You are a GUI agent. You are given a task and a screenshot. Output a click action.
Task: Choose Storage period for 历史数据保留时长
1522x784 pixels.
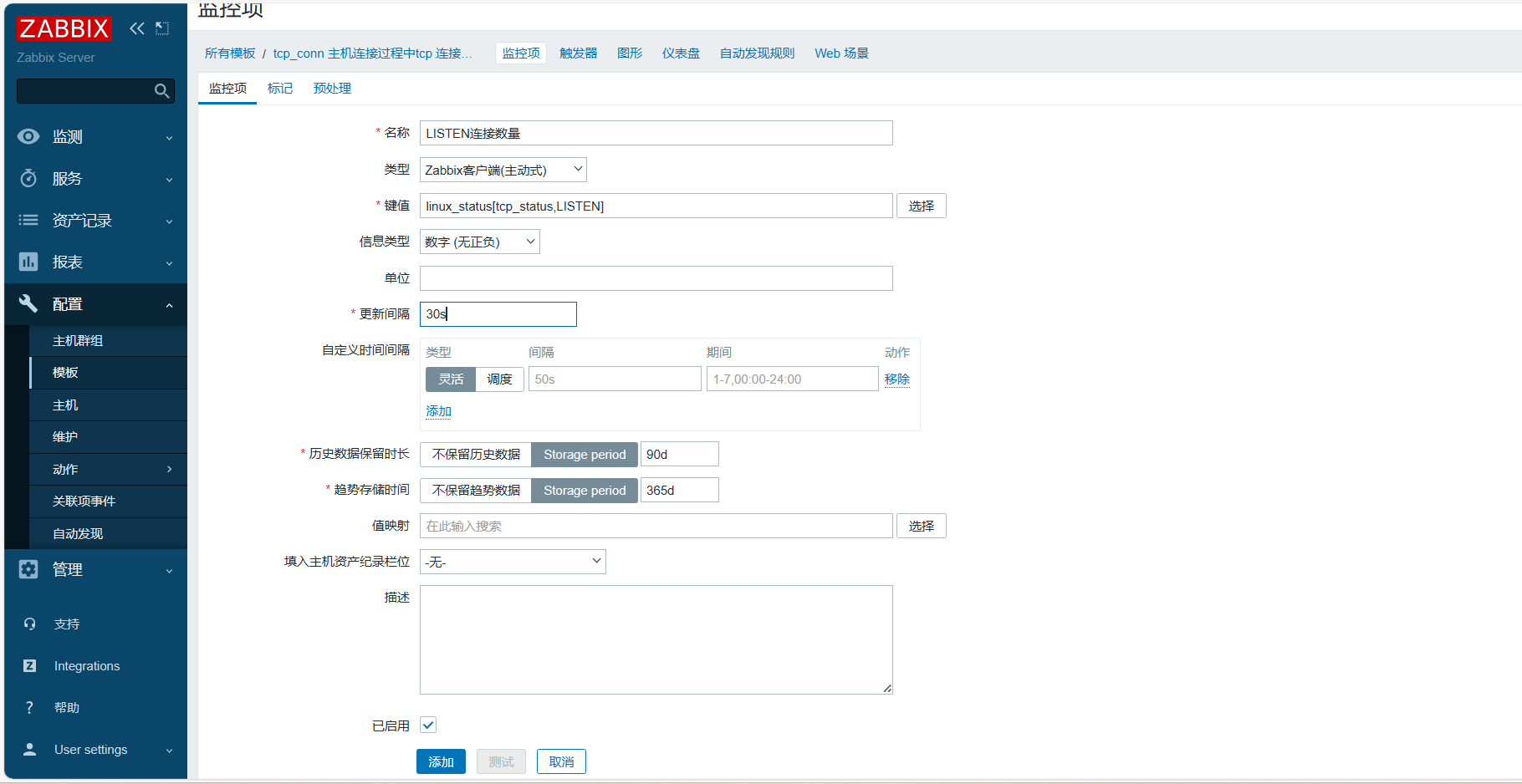pyautogui.click(x=585, y=455)
